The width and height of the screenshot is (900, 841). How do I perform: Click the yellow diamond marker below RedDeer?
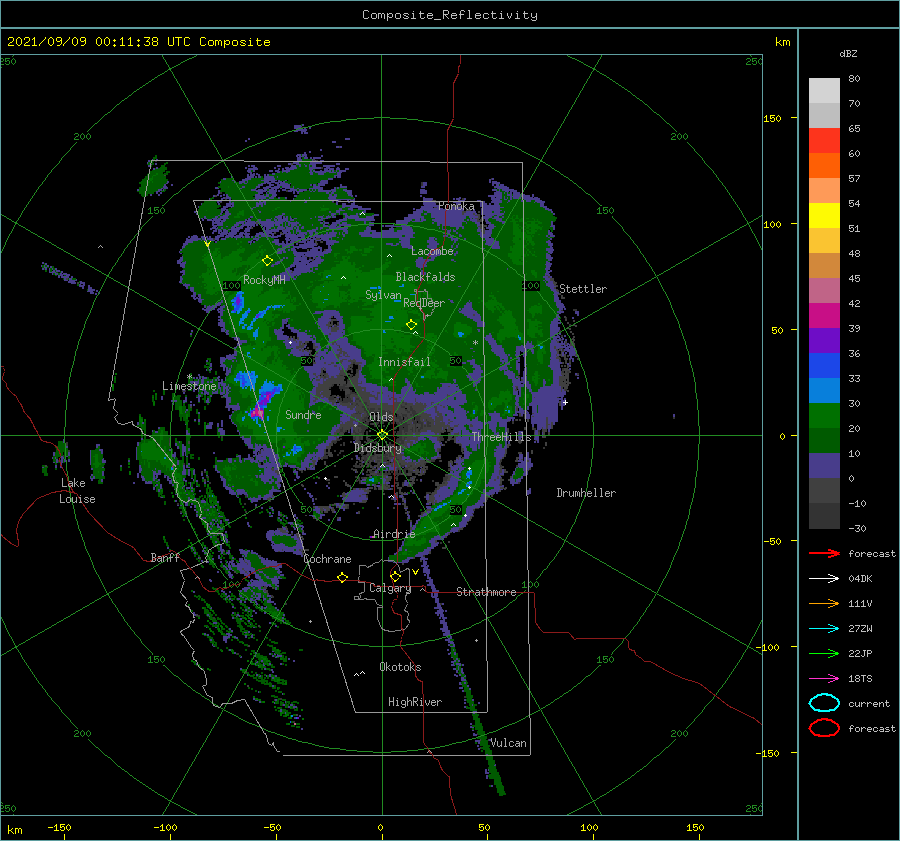click(x=411, y=325)
